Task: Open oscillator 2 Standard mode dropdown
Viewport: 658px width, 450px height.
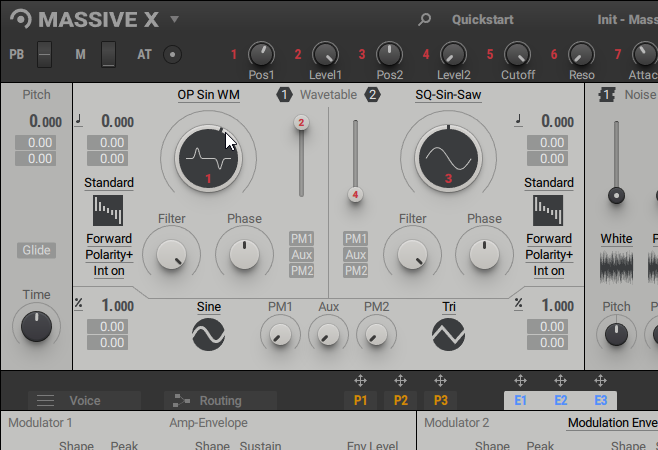Action: click(x=549, y=183)
